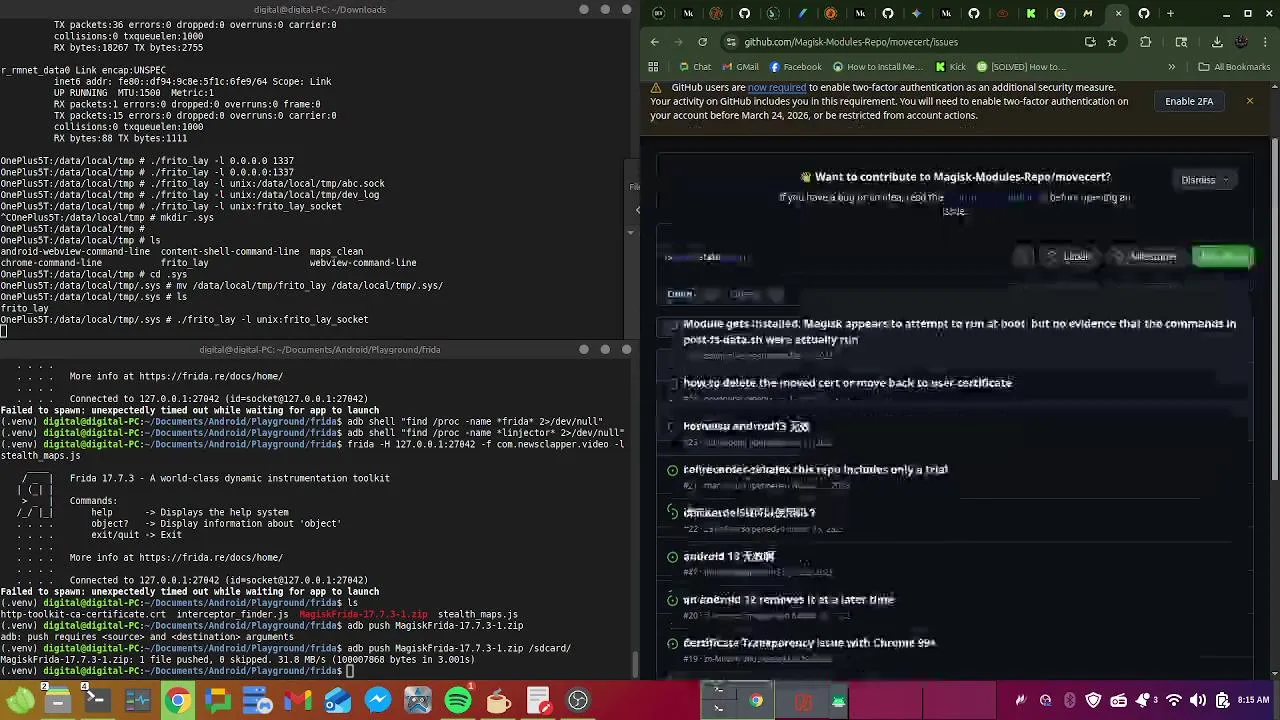Open Facebook bookmark
The width and height of the screenshot is (1280, 720).
pyautogui.click(x=795, y=67)
